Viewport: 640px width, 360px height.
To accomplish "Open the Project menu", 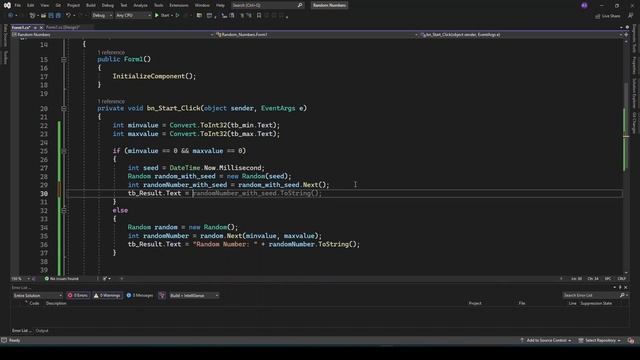I will (73, 5).
